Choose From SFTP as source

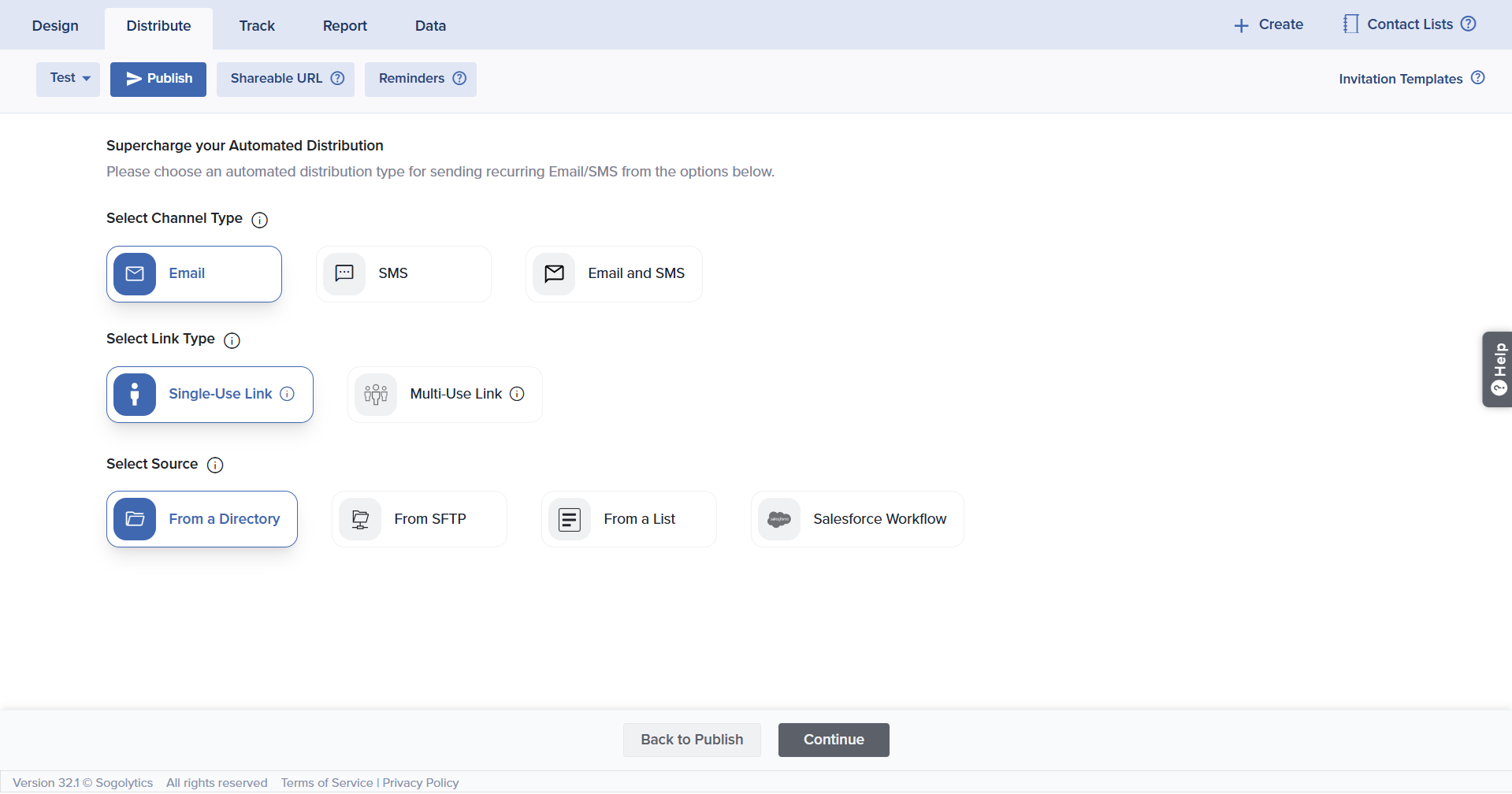(x=419, y=519)
